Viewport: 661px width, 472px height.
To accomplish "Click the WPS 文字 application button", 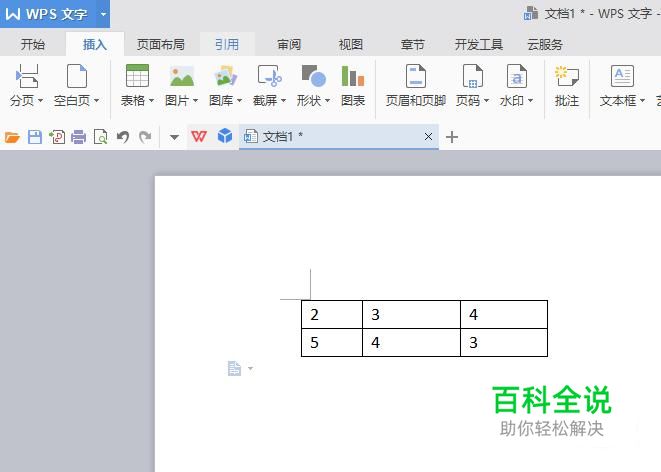I will click(x=48, y=14).
